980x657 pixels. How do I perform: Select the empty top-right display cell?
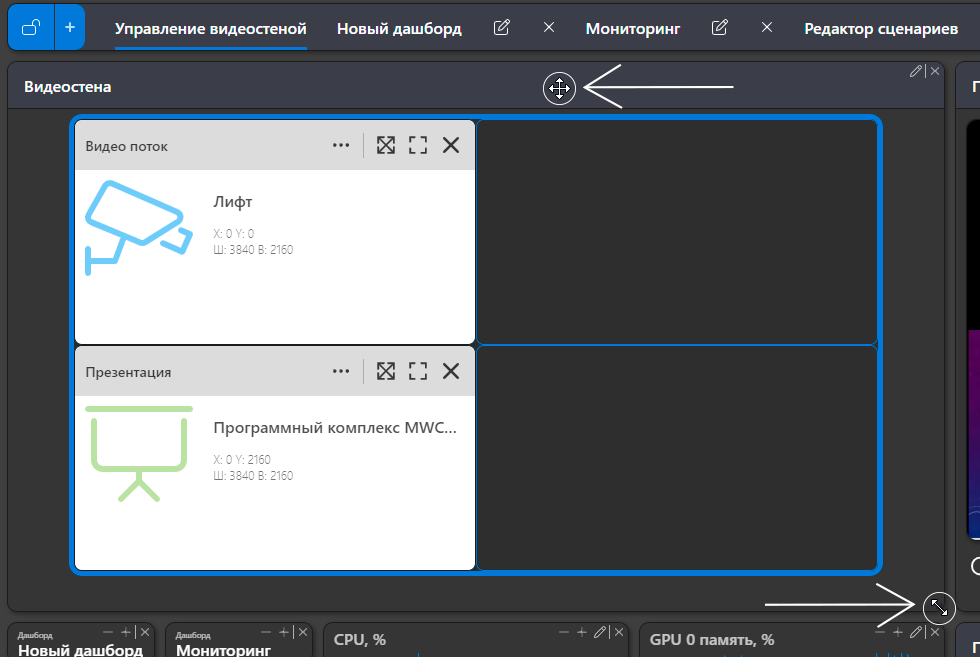[677, 232]
